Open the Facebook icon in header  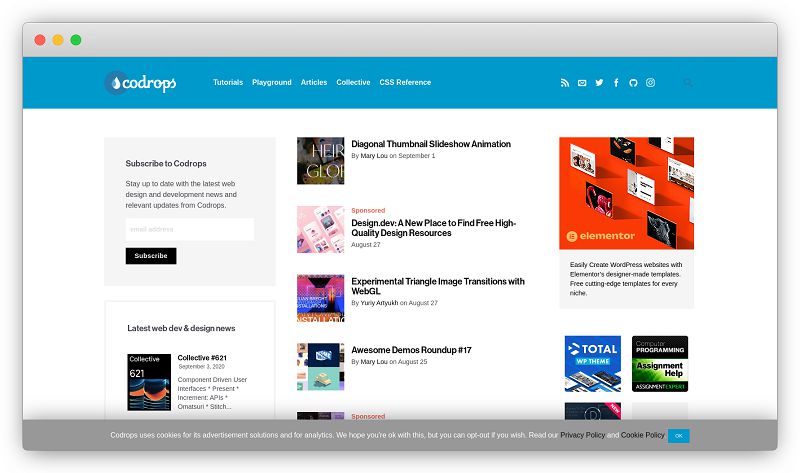(x=616, y=83)
